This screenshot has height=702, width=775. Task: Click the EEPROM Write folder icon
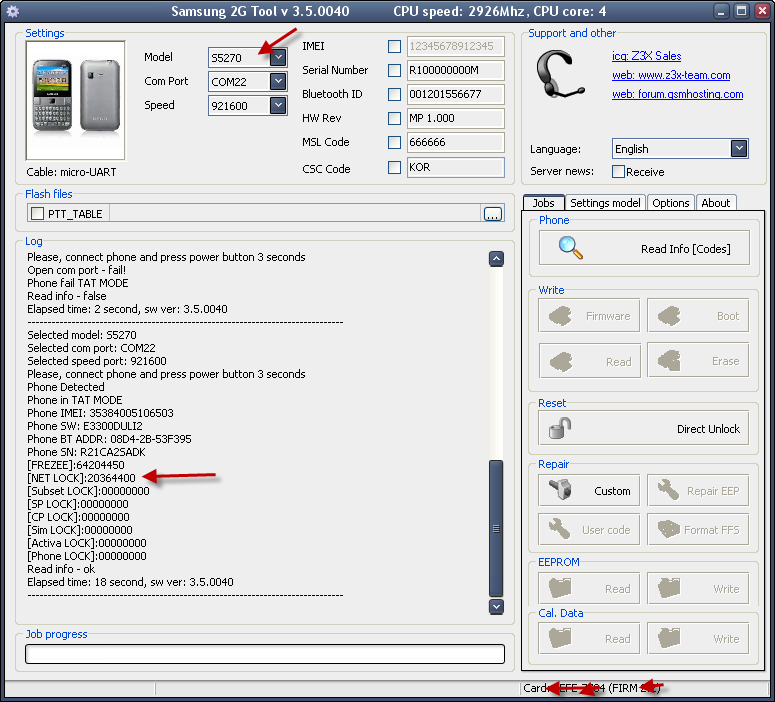click(x=669, y=588)
